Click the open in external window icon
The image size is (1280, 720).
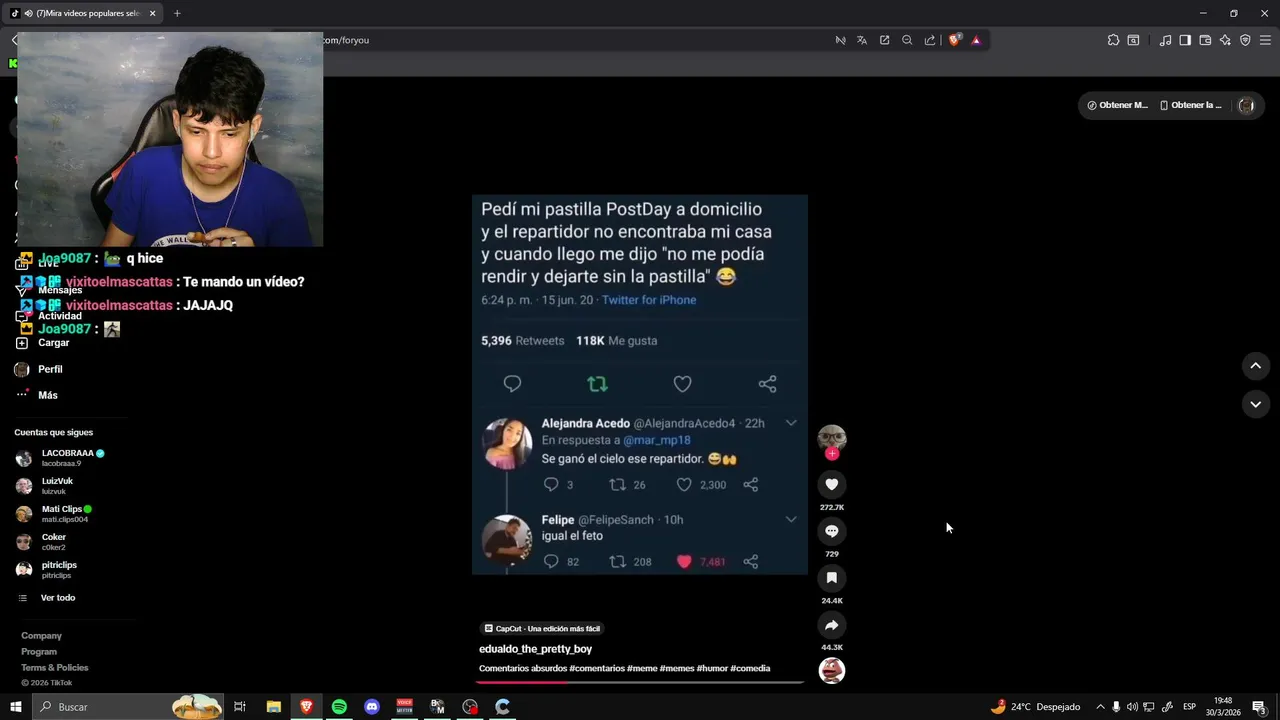click(x=884, y=40)
